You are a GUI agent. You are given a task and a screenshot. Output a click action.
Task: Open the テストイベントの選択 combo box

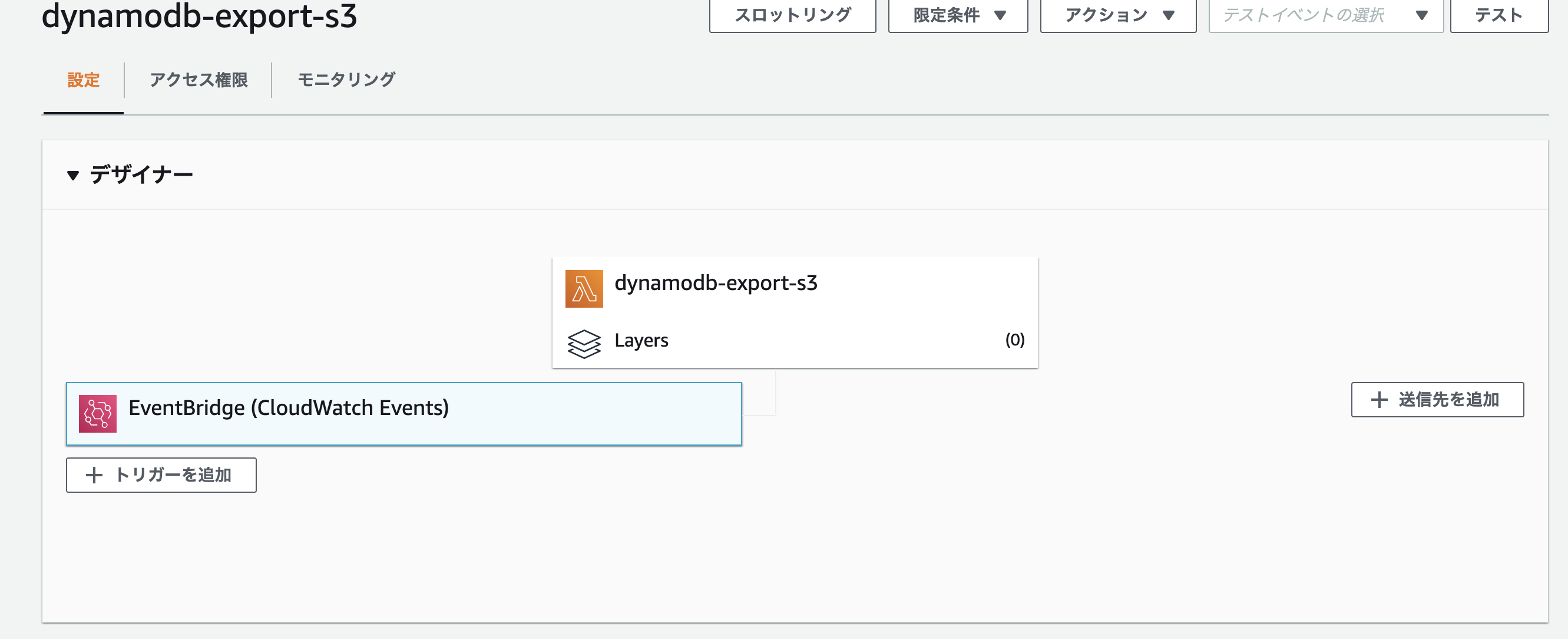click(x=1326, y=15)
